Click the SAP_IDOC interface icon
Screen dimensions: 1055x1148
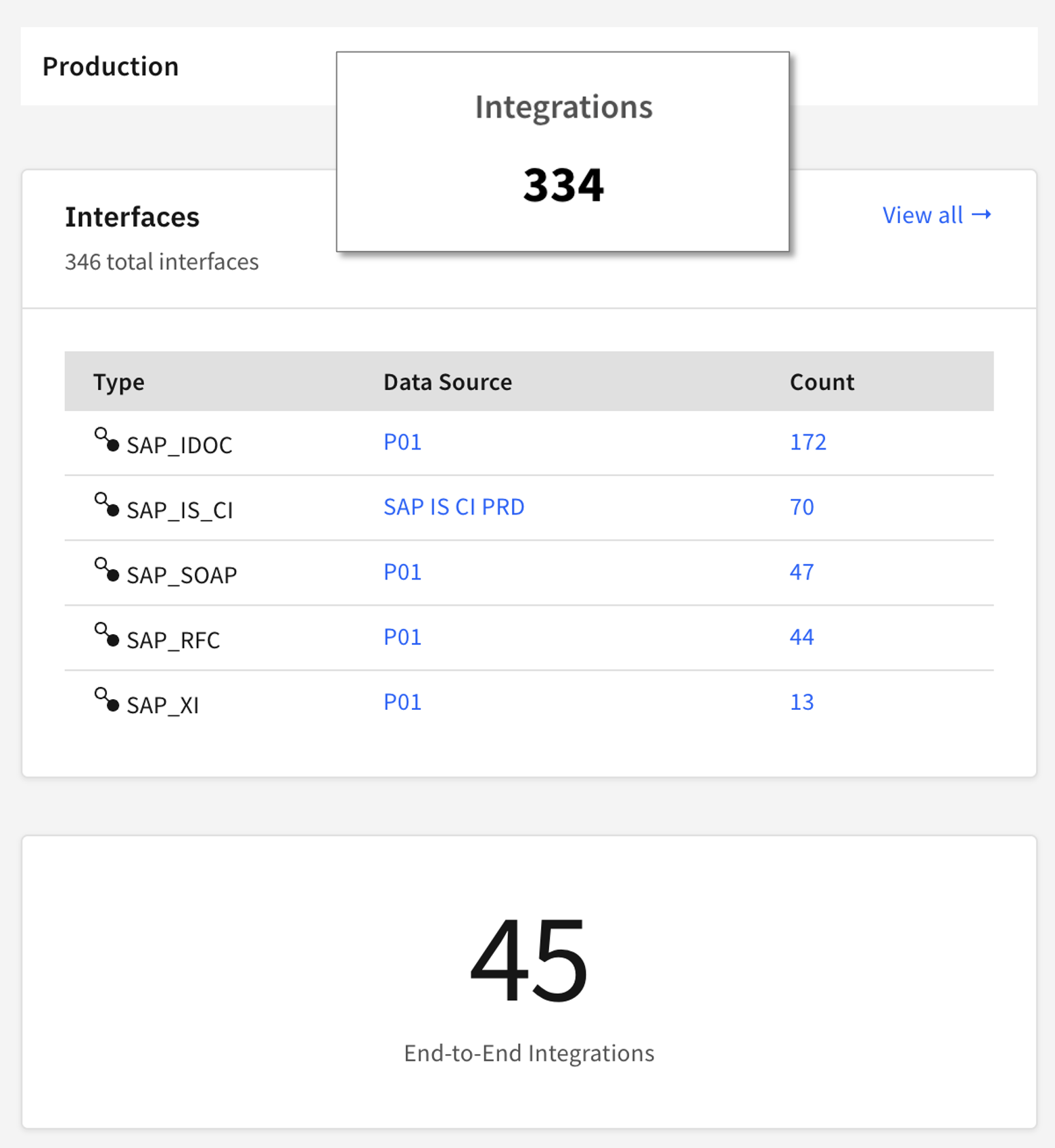pyautogui.click(x=107, y=440)
